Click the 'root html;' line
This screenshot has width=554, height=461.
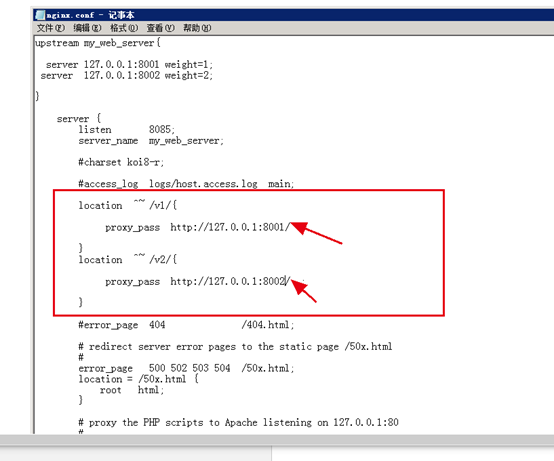tap(132, 390)
